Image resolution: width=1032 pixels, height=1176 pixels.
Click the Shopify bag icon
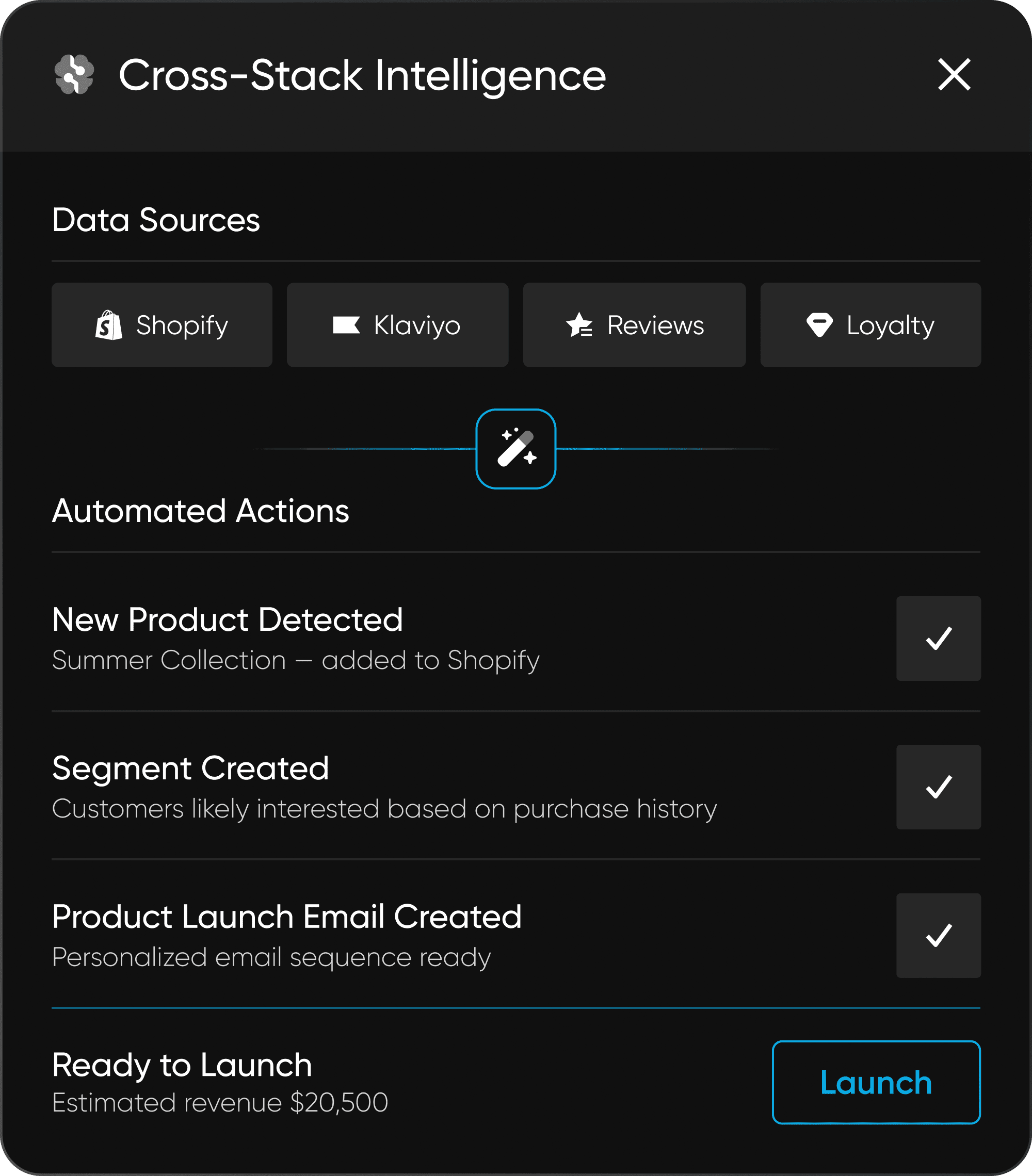click(x=109, y=325)
